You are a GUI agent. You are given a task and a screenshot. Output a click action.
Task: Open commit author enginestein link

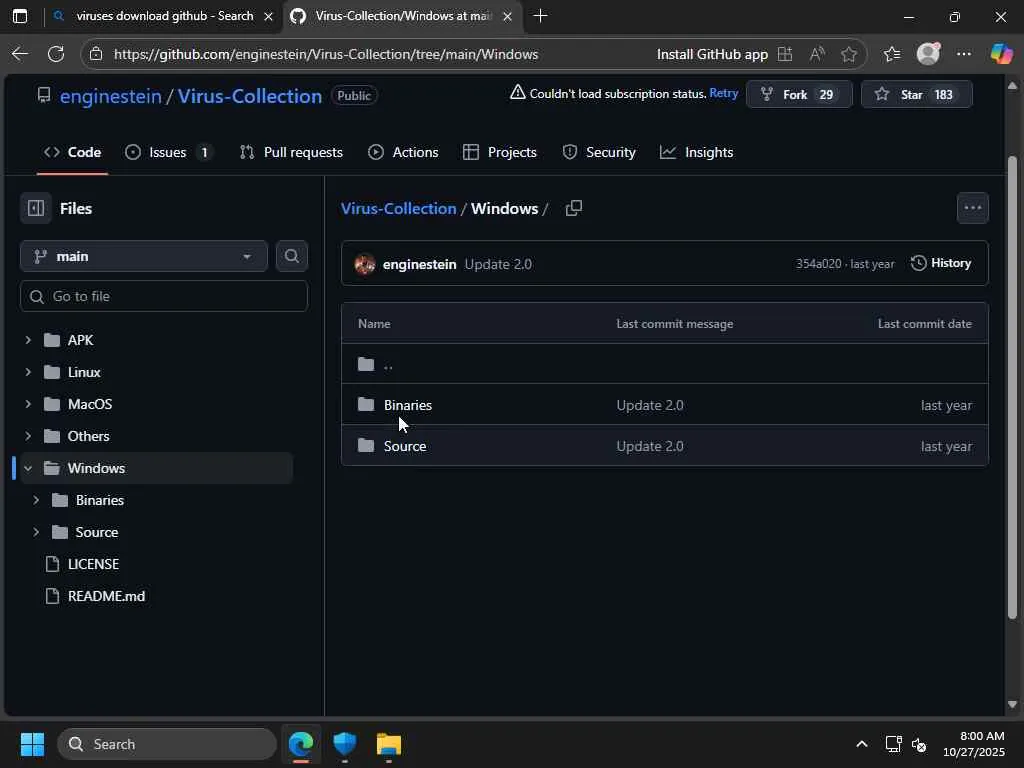[419, 264]
